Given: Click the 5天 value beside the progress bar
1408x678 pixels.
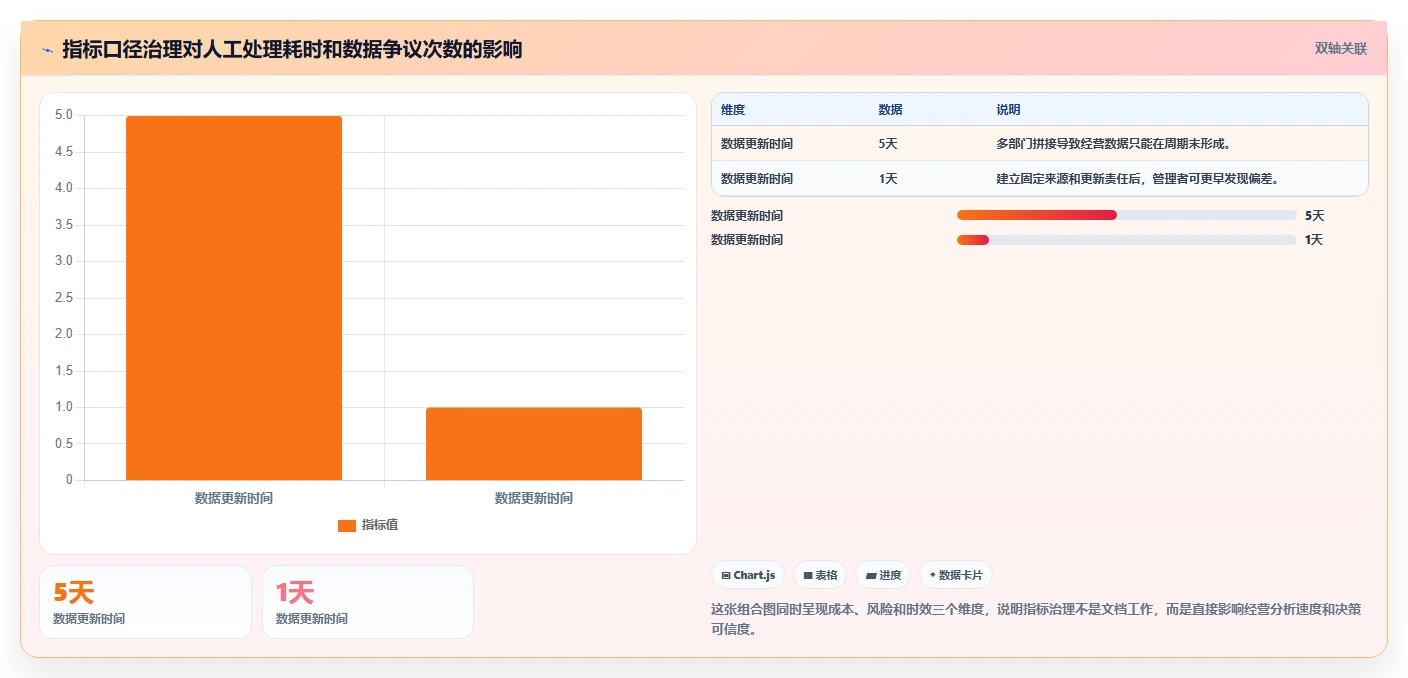Looking at the screenshot, I should tap(1314, 215).
